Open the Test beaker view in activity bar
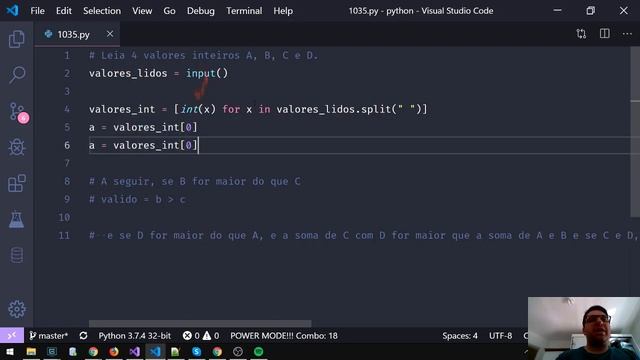640x360 pixels. click(17, 219)
